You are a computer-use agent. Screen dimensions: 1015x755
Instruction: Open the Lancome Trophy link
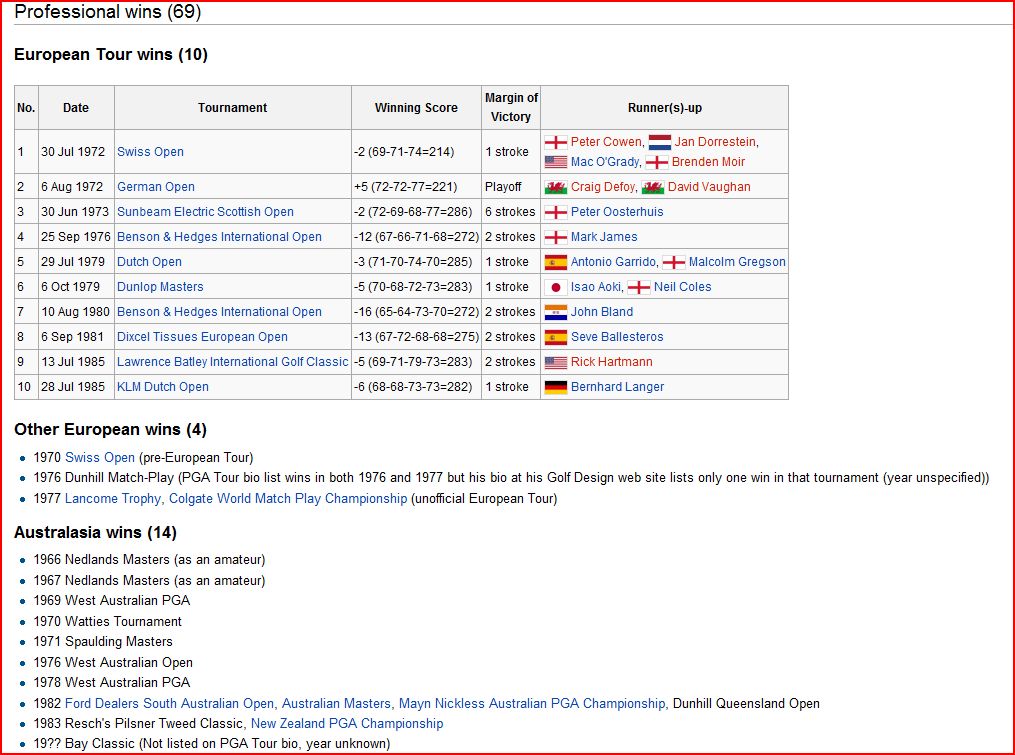click(113, 499)
